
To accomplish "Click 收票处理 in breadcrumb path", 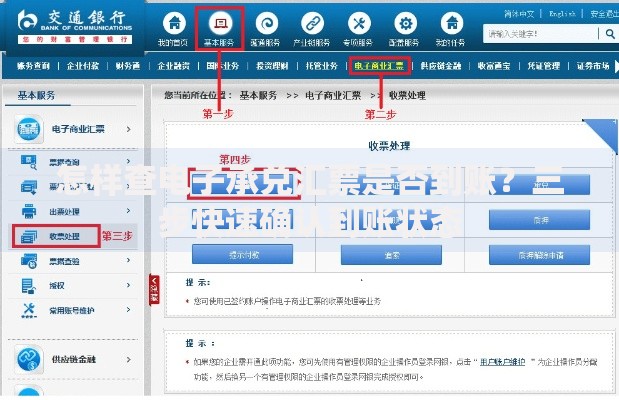I will (407, 95).
